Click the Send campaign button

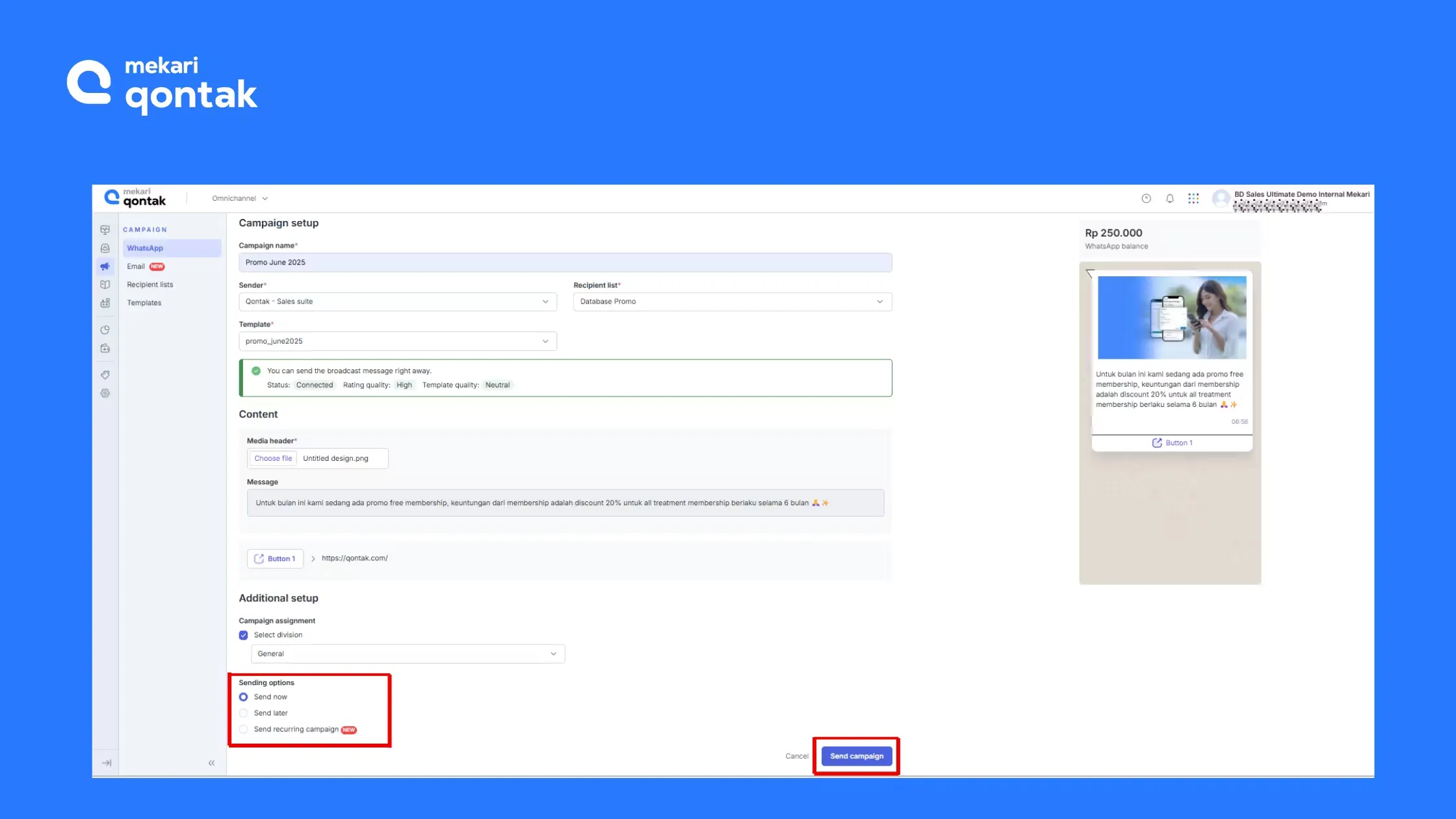856,756
